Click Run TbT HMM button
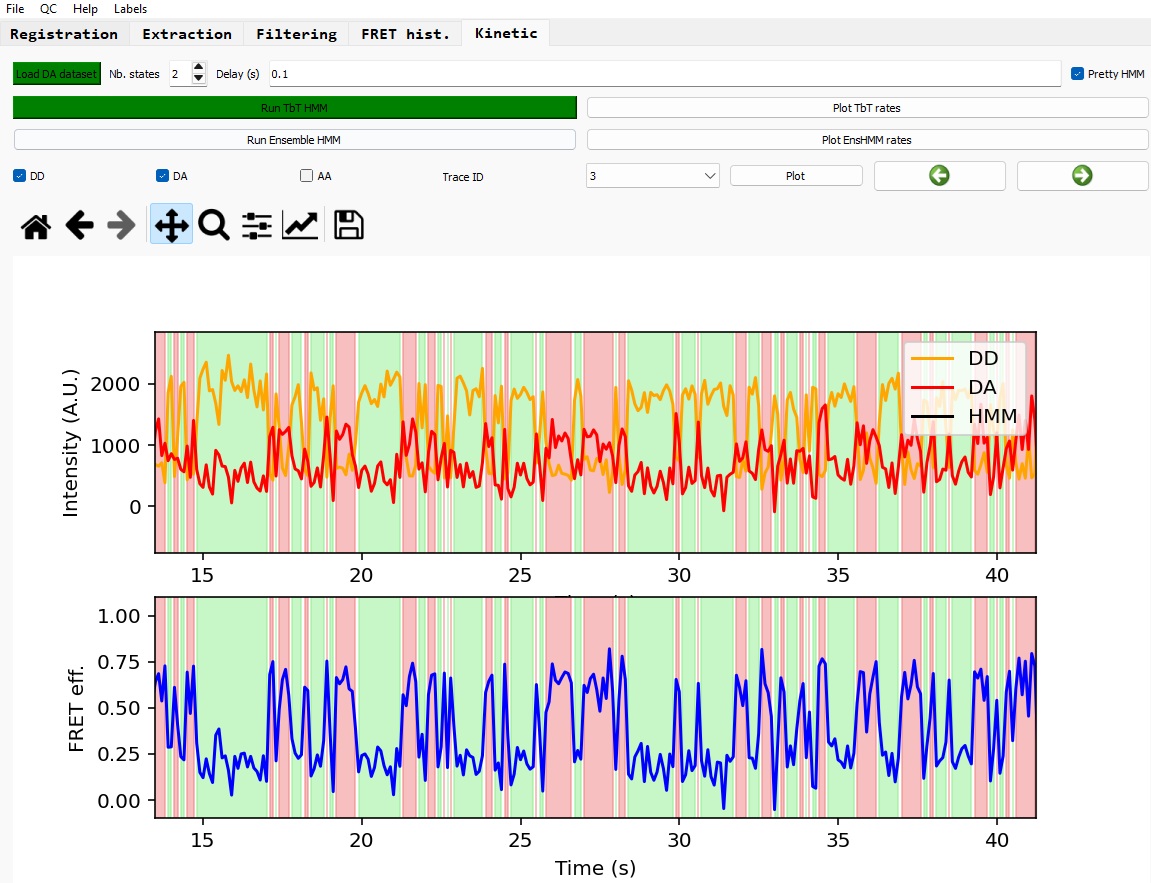This screenshot has height=883, width=1151. (x=294, y=108)
